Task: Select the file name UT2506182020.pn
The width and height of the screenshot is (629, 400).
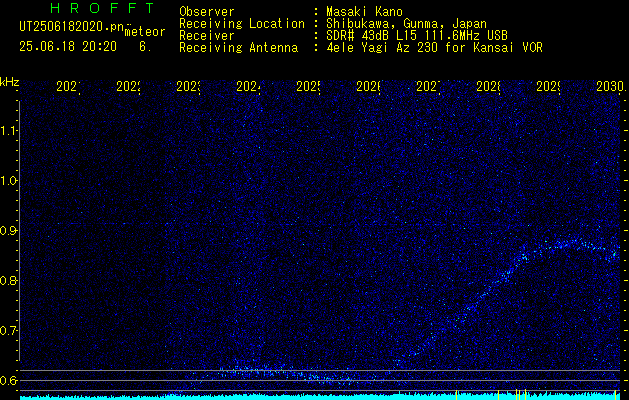Action: pos(72,27)
